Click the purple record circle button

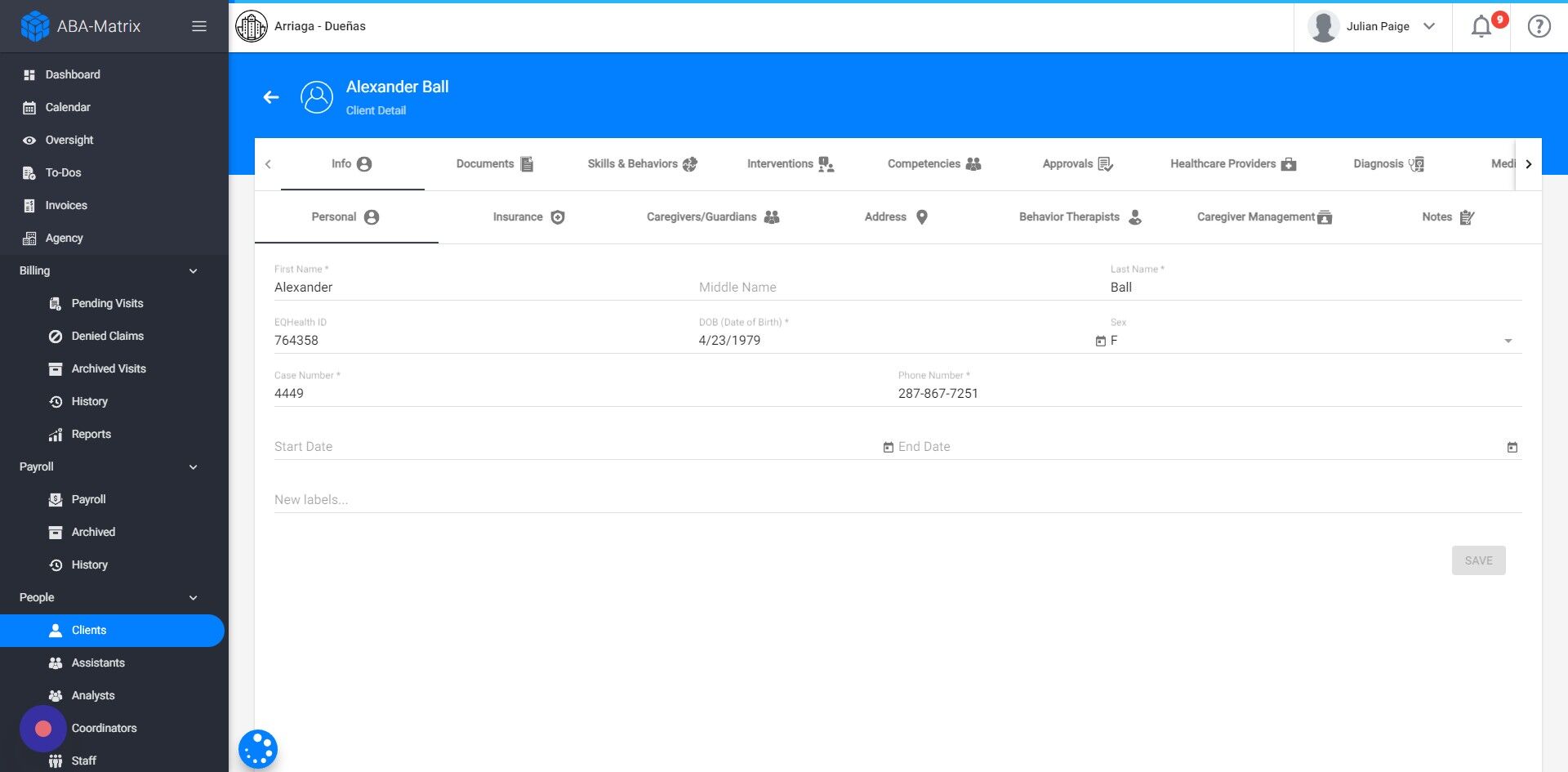(x=43, y=729)
